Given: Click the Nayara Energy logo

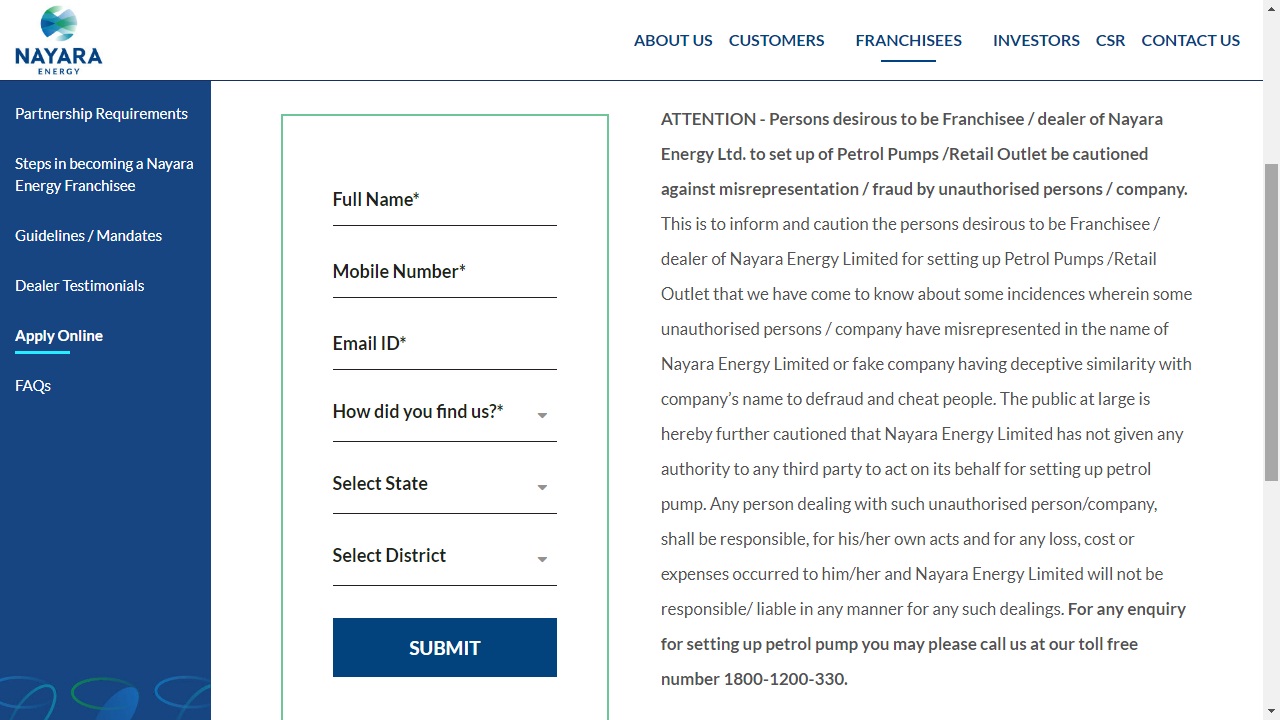Looking at the screenshot, I should (59, 40).
